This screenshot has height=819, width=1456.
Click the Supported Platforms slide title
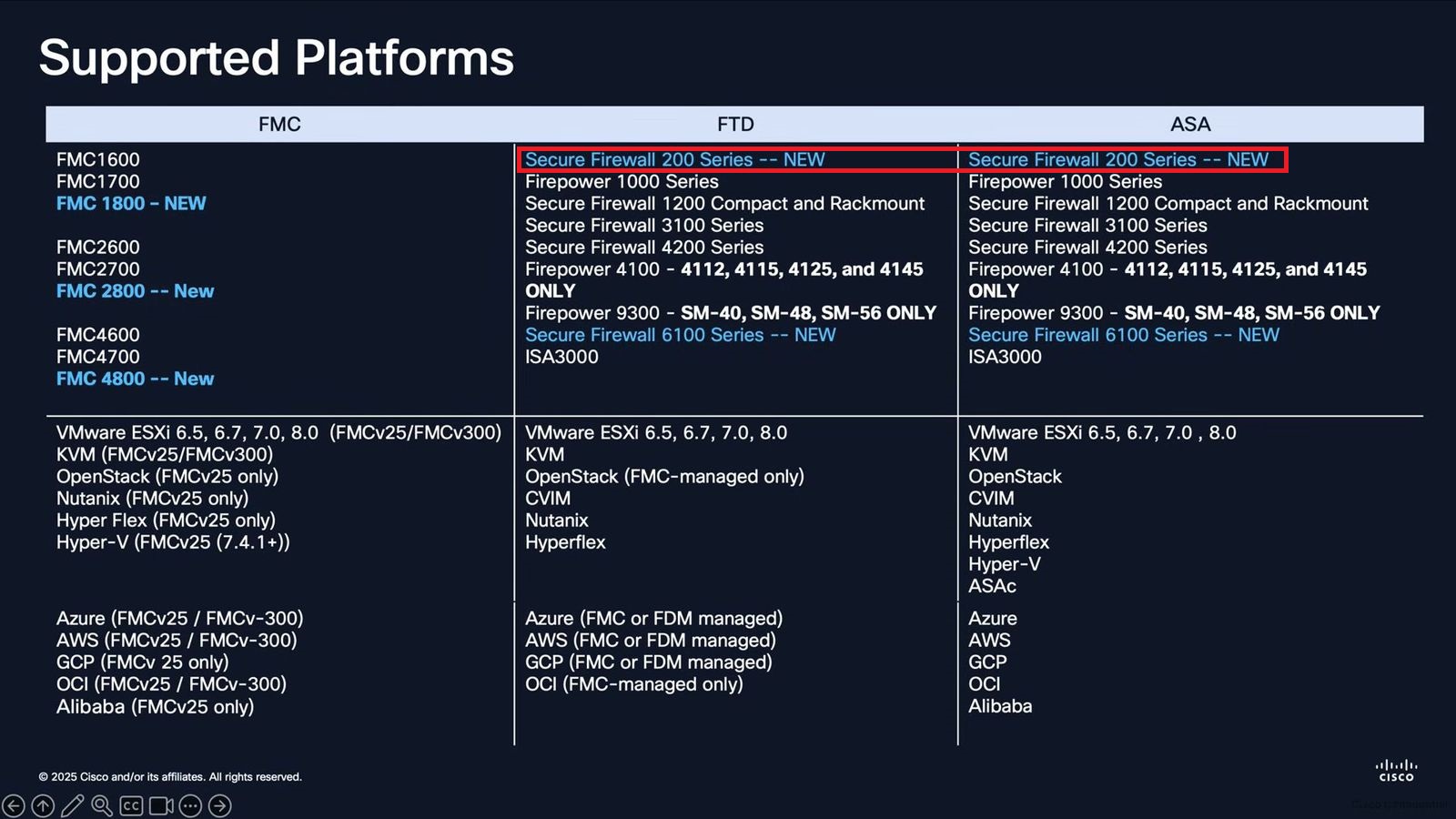point(277,58)
